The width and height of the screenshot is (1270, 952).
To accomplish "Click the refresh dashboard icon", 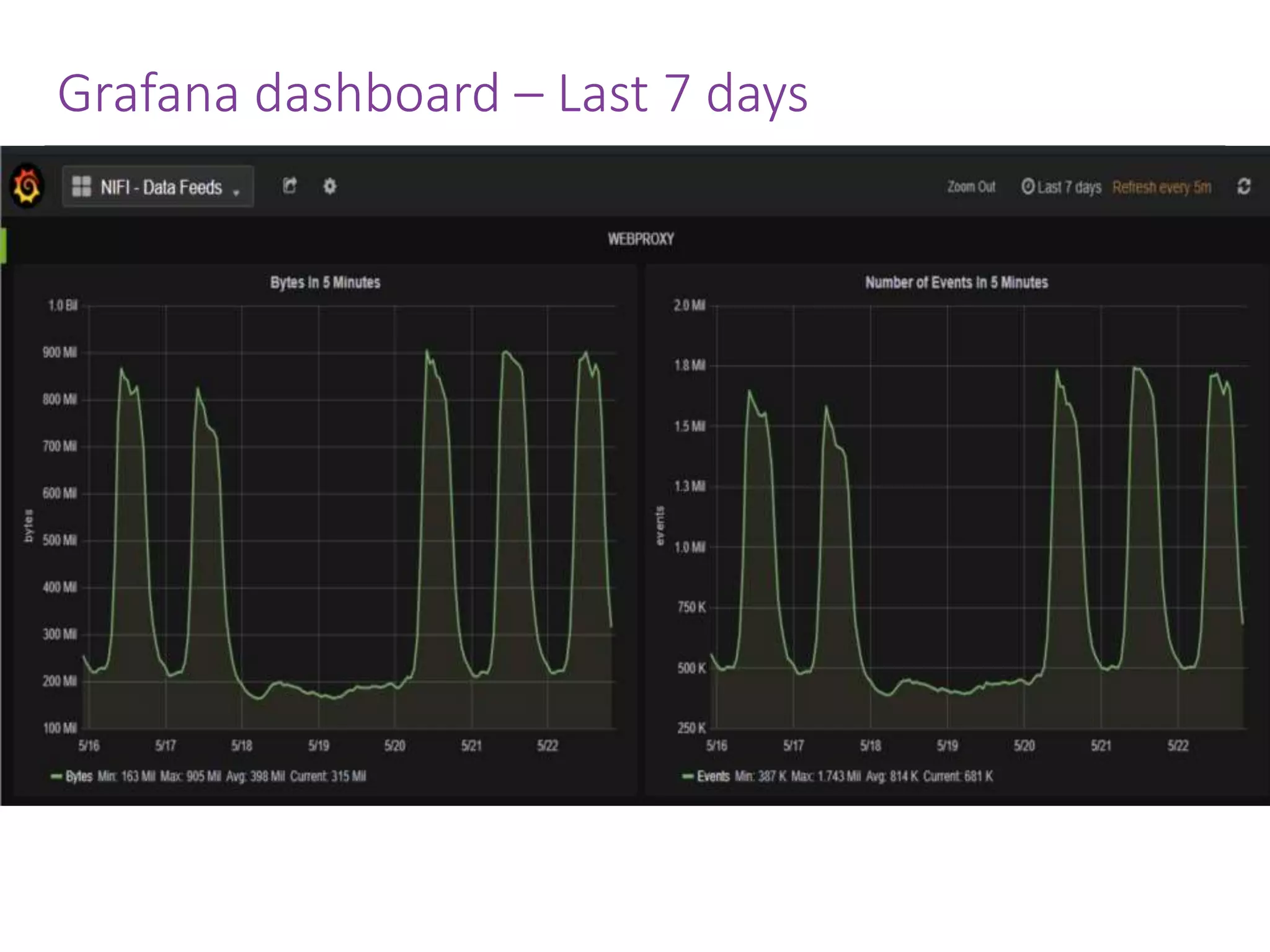I will pyautogui.click(x=1243, y=187).
